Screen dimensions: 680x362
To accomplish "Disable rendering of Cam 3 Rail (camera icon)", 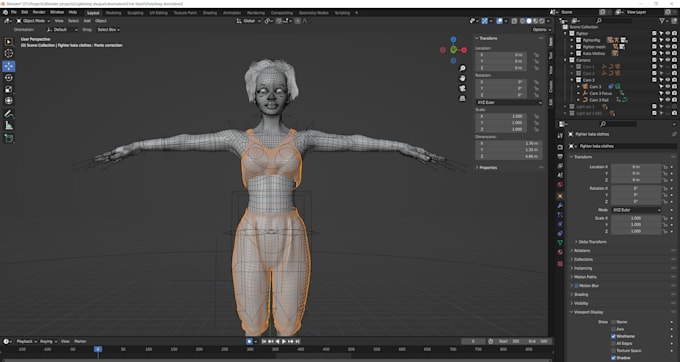I will click(674, 100).
